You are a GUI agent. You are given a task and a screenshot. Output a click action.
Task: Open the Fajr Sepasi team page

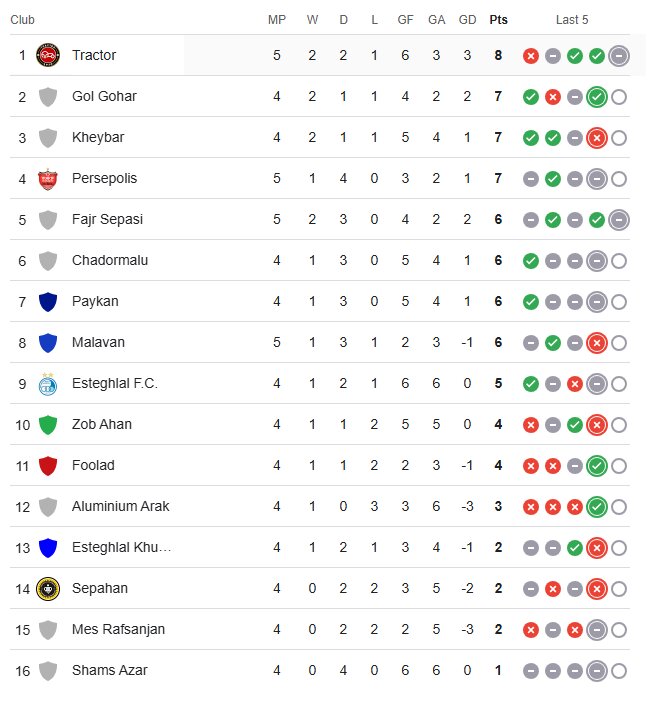108,219
